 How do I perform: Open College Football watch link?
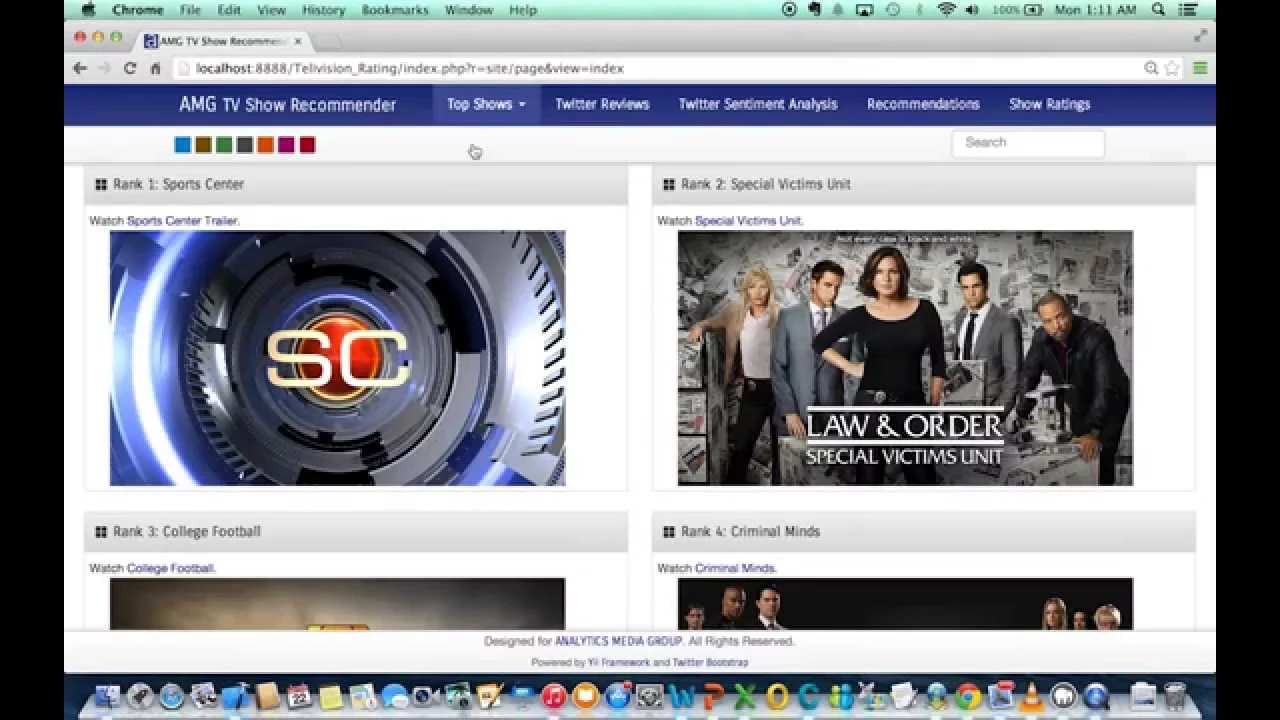click(x=170, y=568)
